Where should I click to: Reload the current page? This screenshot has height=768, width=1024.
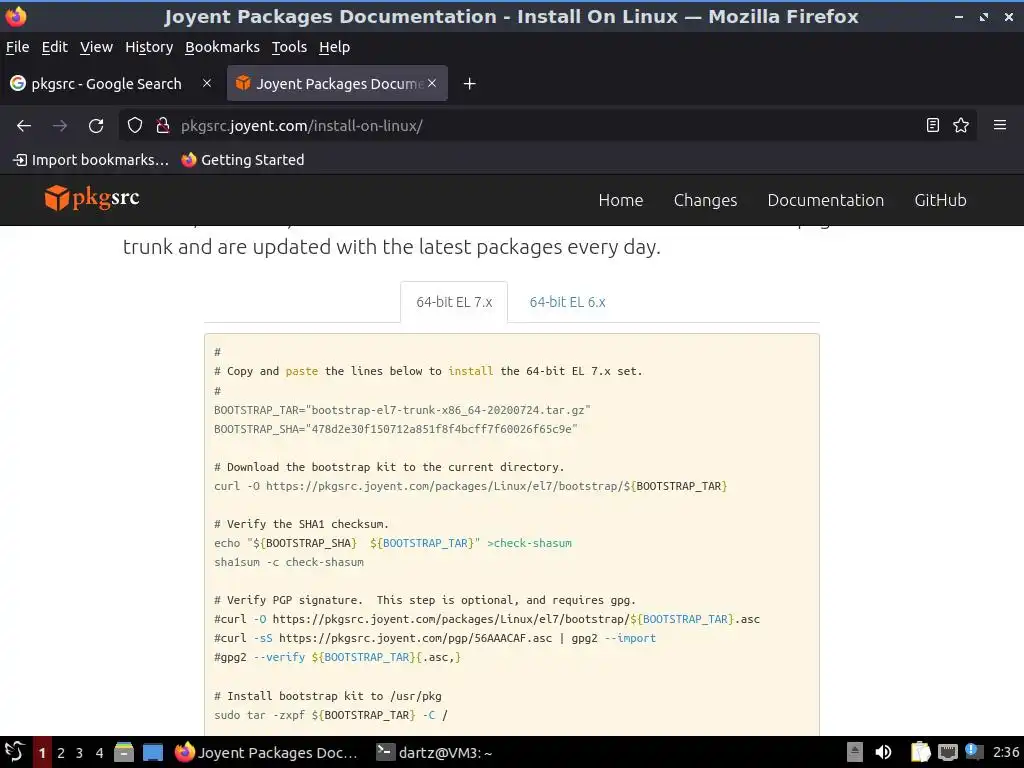[x=96, y=125]
